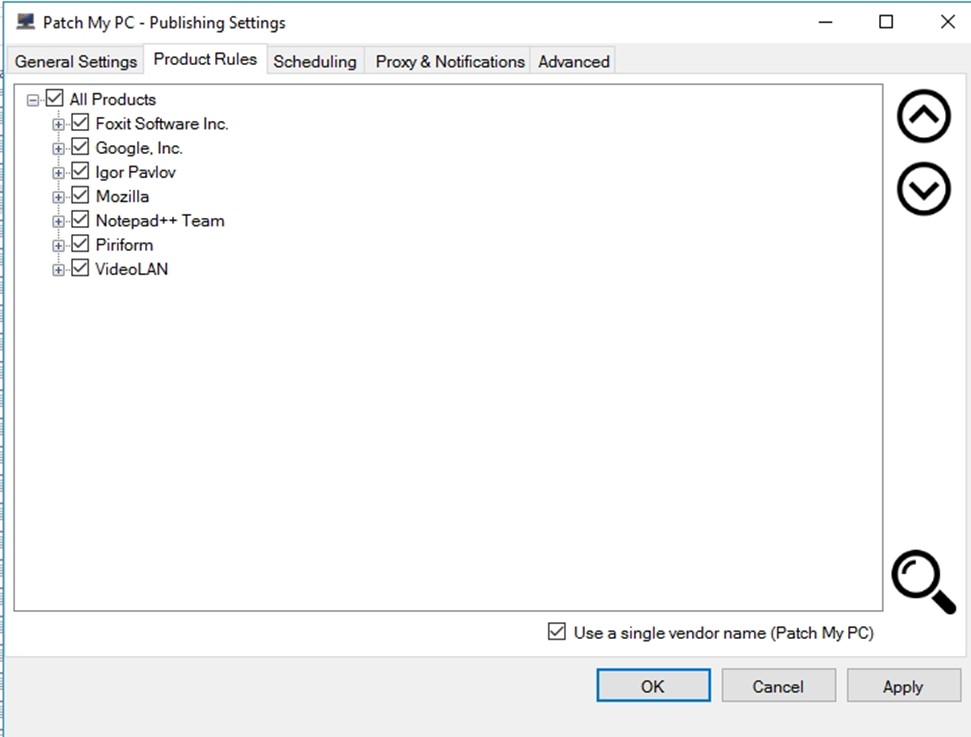Go to Proxy & Notifications tab
971x737 pixels.
click(x=450, y=61)
